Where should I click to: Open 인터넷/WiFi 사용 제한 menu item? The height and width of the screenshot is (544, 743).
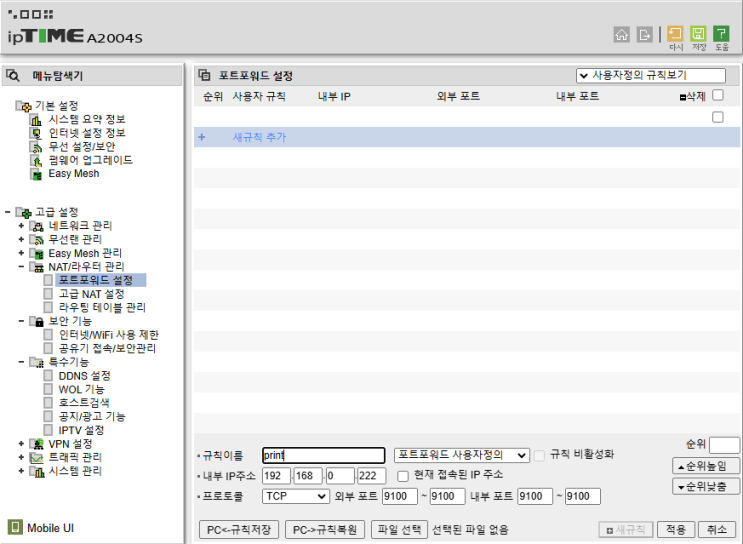(109, 335)
